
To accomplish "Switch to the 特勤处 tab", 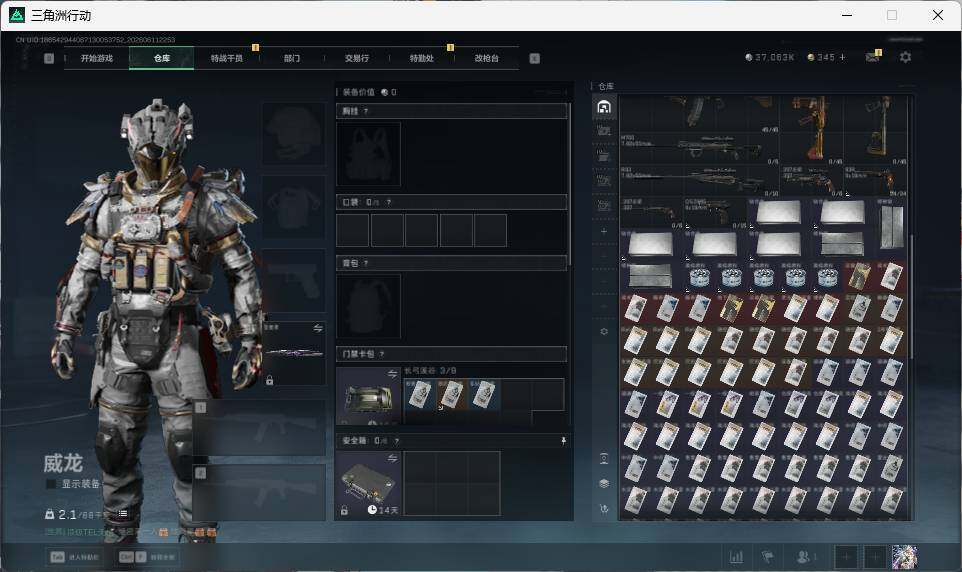I will 422,58.
